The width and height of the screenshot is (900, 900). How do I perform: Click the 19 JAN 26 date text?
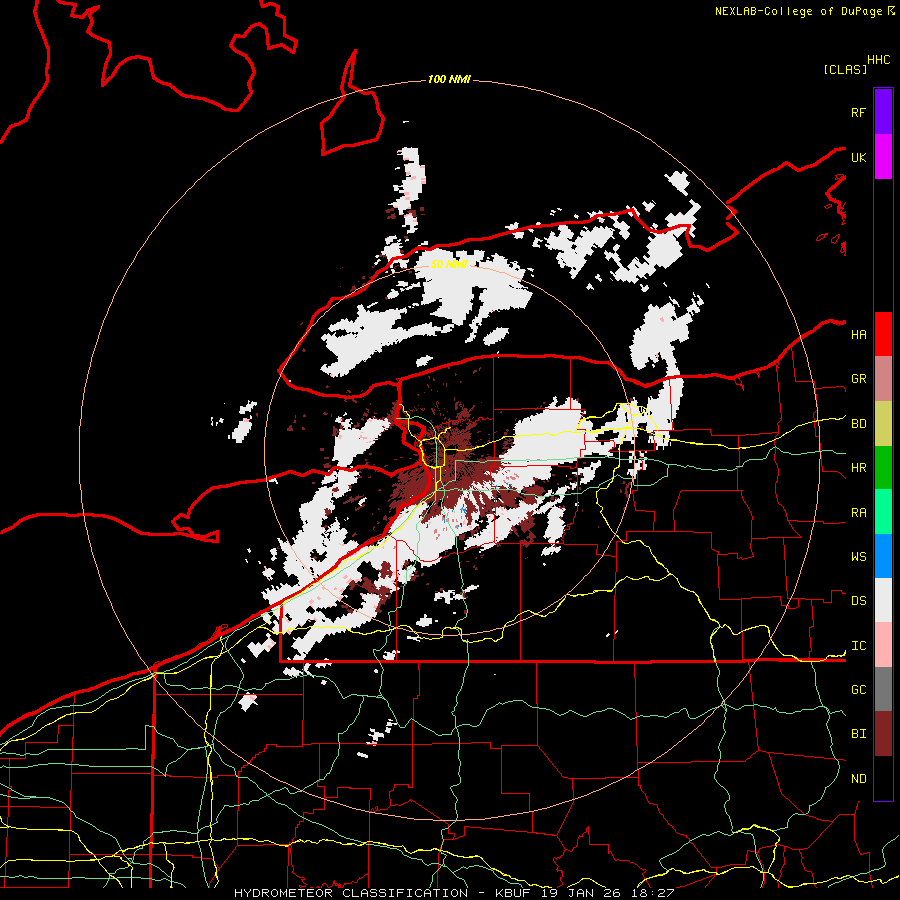coord(584,893)
